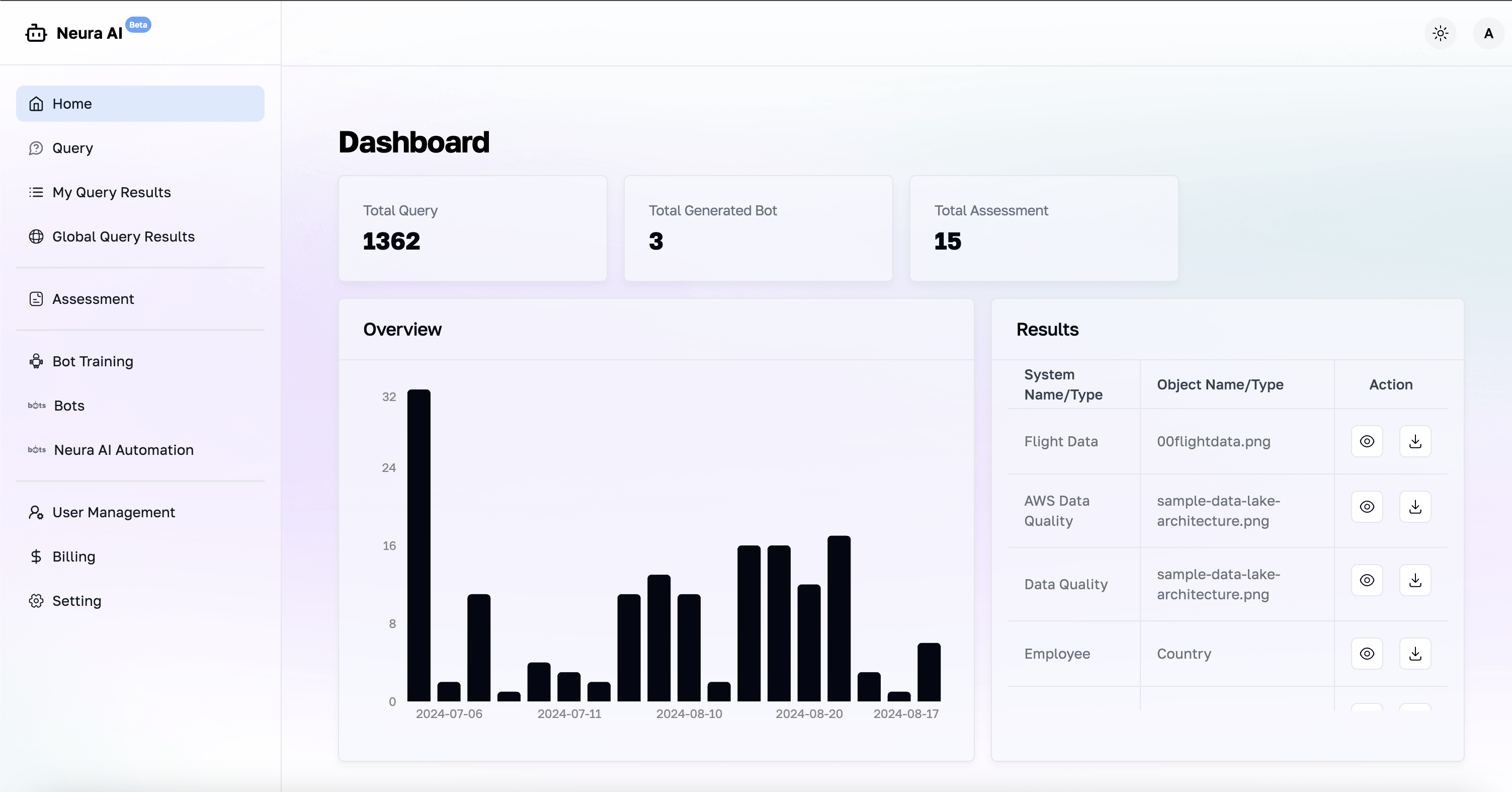Download the Employee Country result
This screenshot has width=1512, height=792.
(x=1414, y=654)
